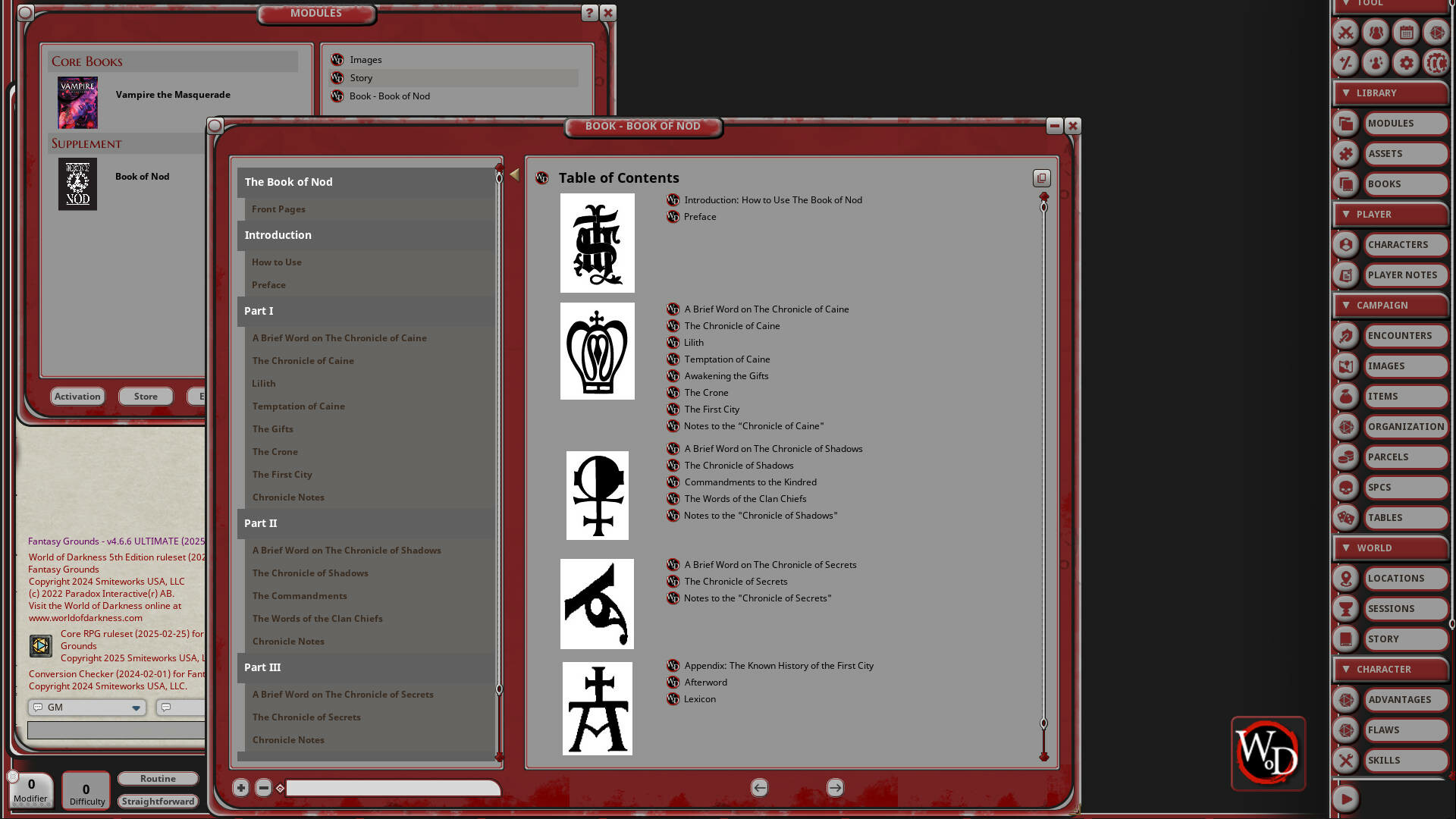Screen dimensions: 1456x819
Task: Open the Assets library panel
Action: pyautogui.click(x=1404, y=153)
